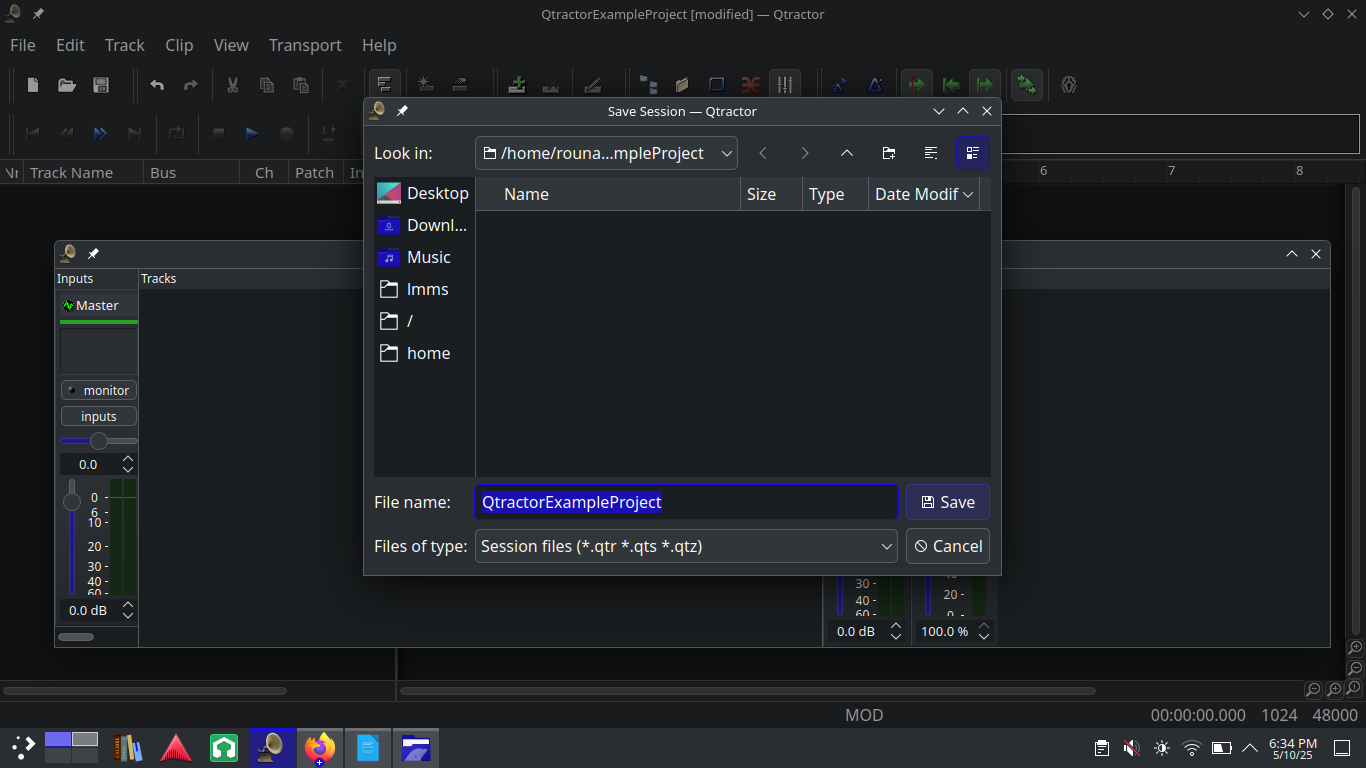Toggle the Record transport button
The height and width of the screenshot is (768, 1366).
coord(286,133)
